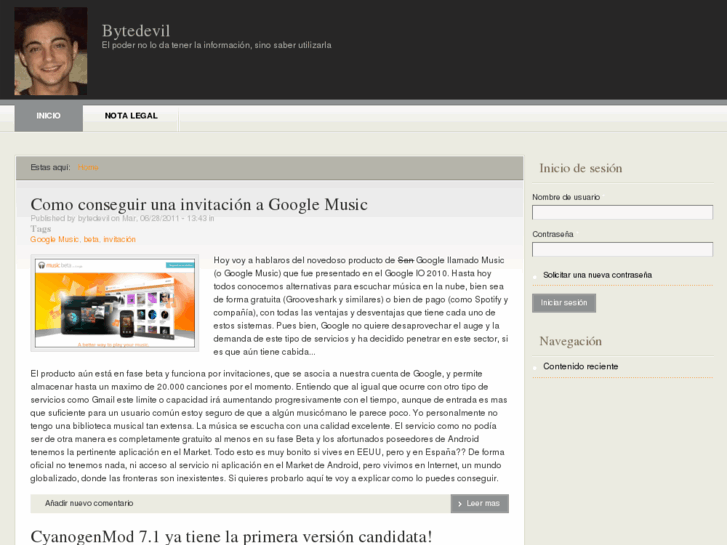Select the Google Music tag
727x545 pixels.
click(54, 239)
